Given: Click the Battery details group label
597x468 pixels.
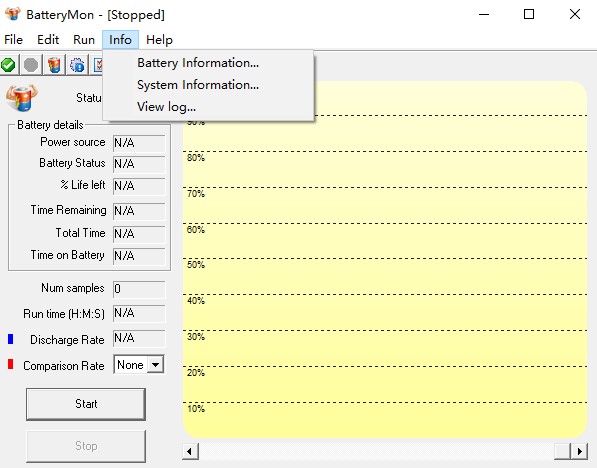Looking at the screenshot, I should (50, 125).
